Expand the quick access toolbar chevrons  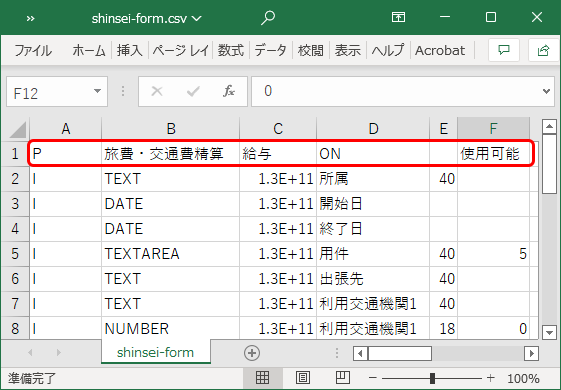click(30, 19)
